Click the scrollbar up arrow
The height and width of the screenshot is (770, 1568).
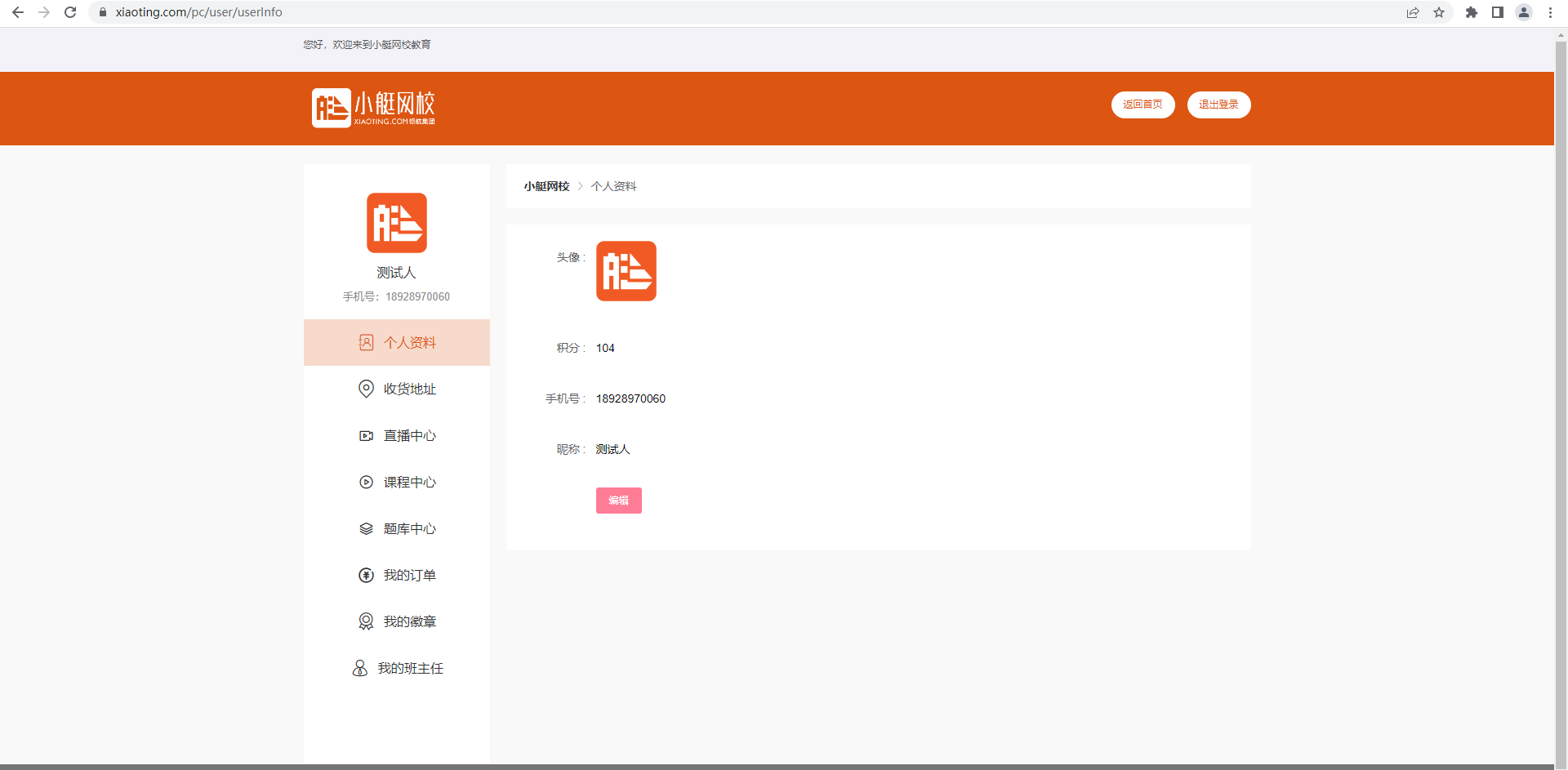[x=1561, y=34]
